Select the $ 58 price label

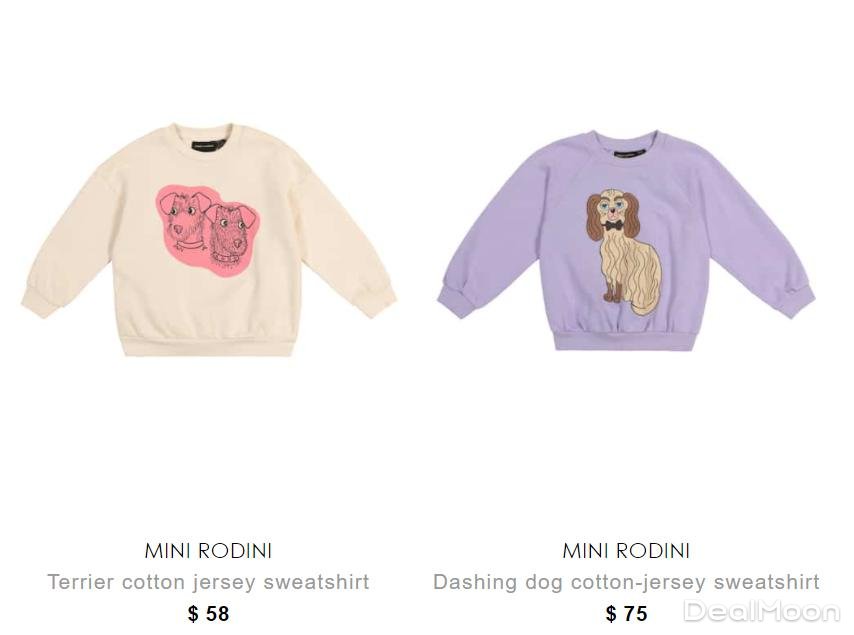pos(208,614)
